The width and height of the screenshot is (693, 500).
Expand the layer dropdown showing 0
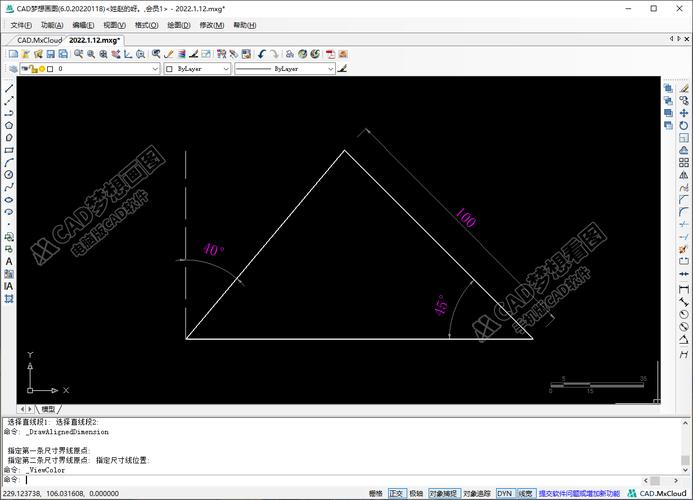coord(154,70)
